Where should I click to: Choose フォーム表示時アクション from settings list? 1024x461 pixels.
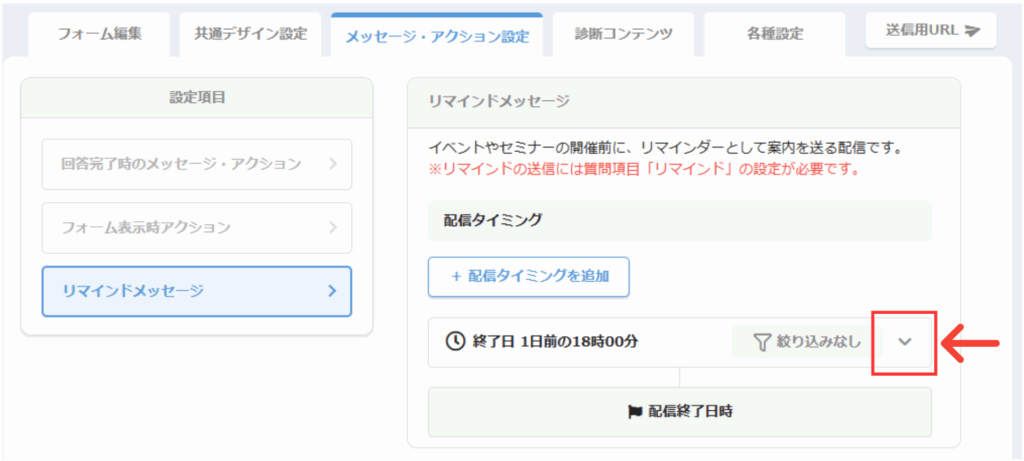click(146, 228)
